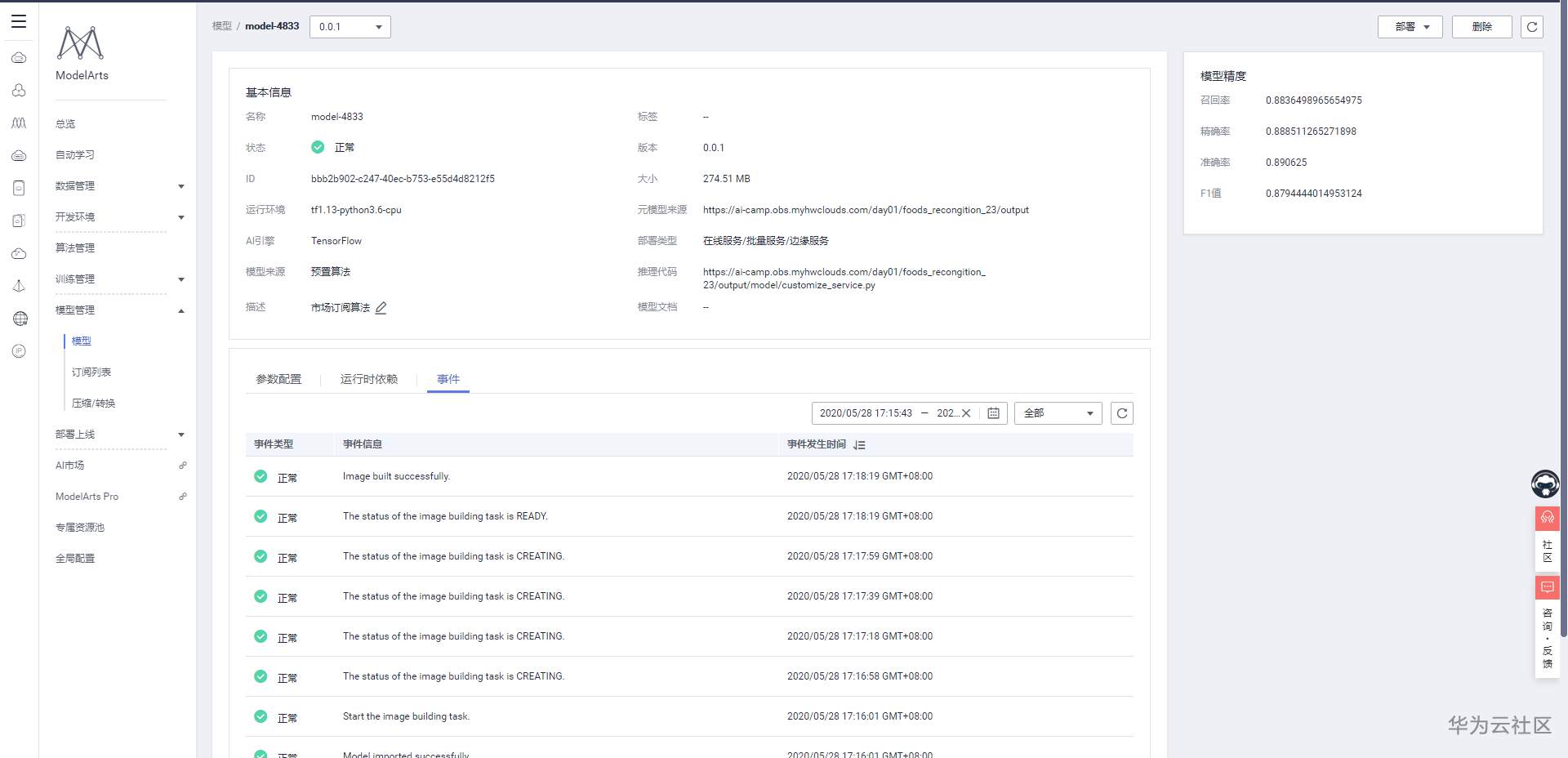Select 模型 under 模型管理
Screen dimensions: 1568x758
click(82, 341)
